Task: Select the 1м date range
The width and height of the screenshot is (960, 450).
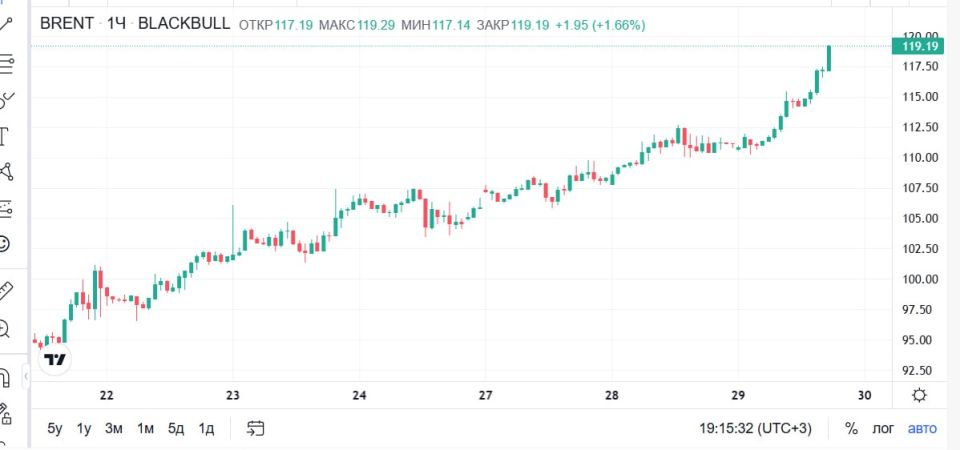Action: coord(145,429)
